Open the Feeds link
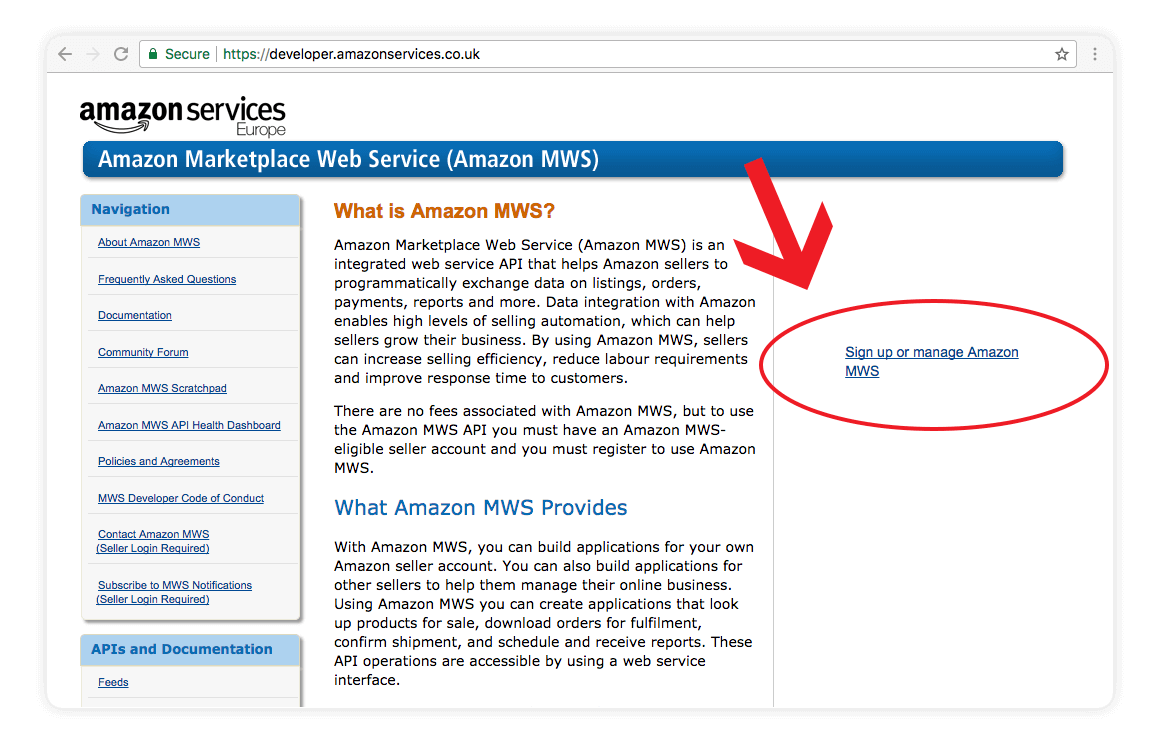The height and width of the screenshot is (744, 1160). (113, 683)
